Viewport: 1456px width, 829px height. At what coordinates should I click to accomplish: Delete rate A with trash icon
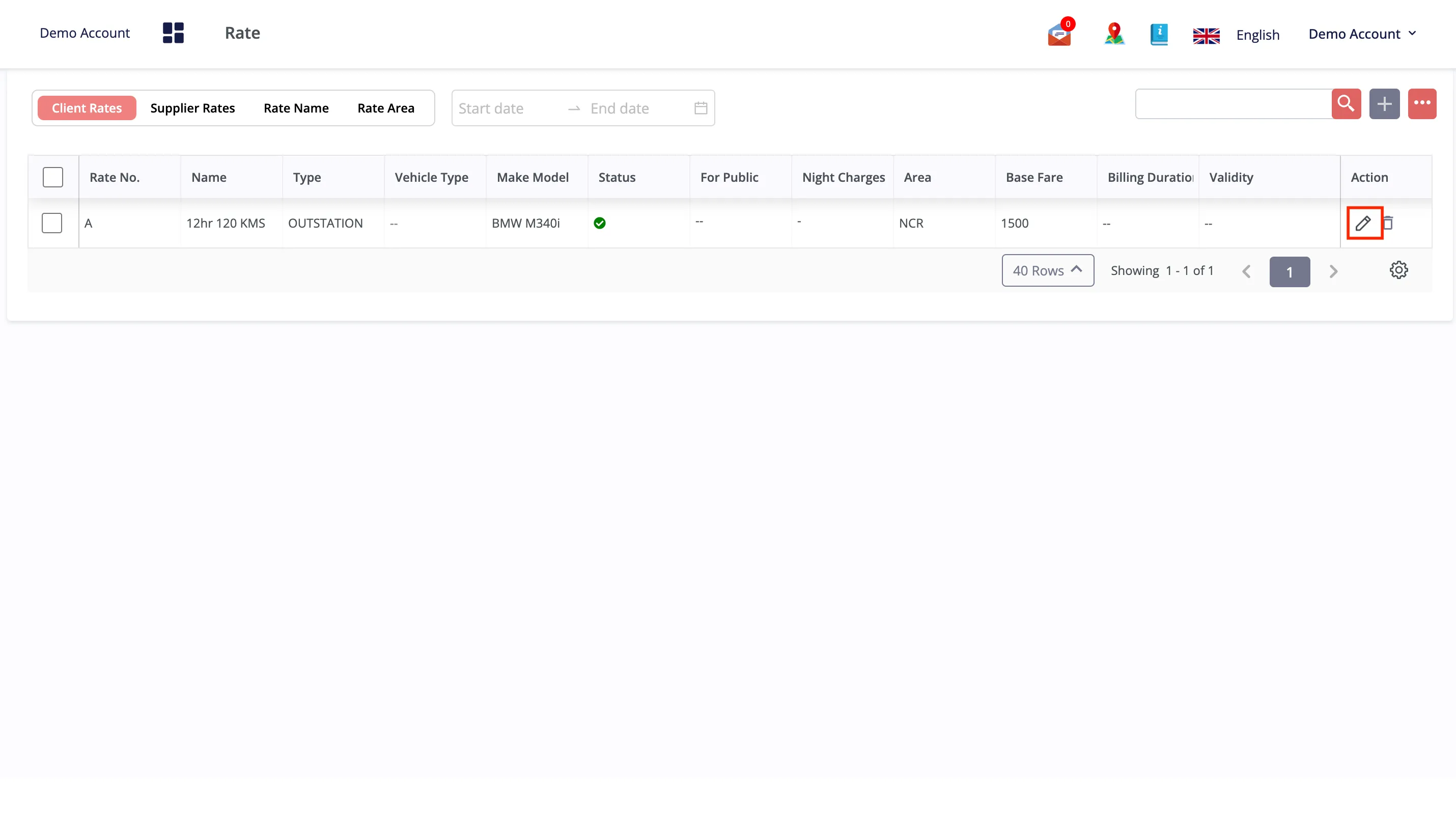pos(1388,223)
